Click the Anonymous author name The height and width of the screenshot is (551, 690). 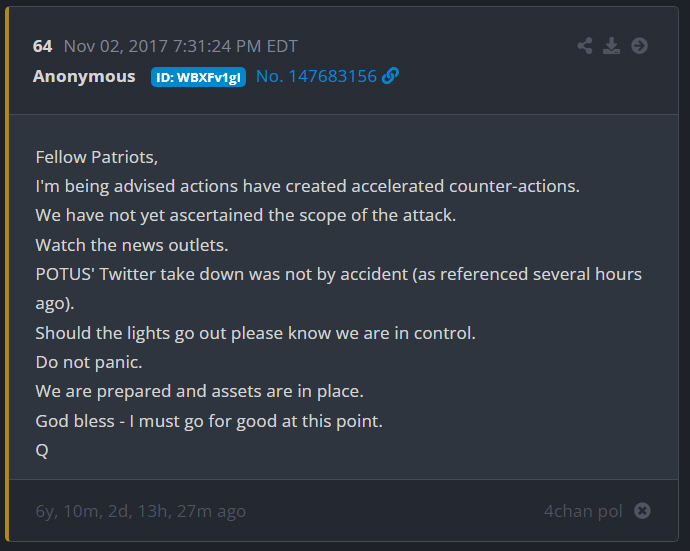[84, 76]
